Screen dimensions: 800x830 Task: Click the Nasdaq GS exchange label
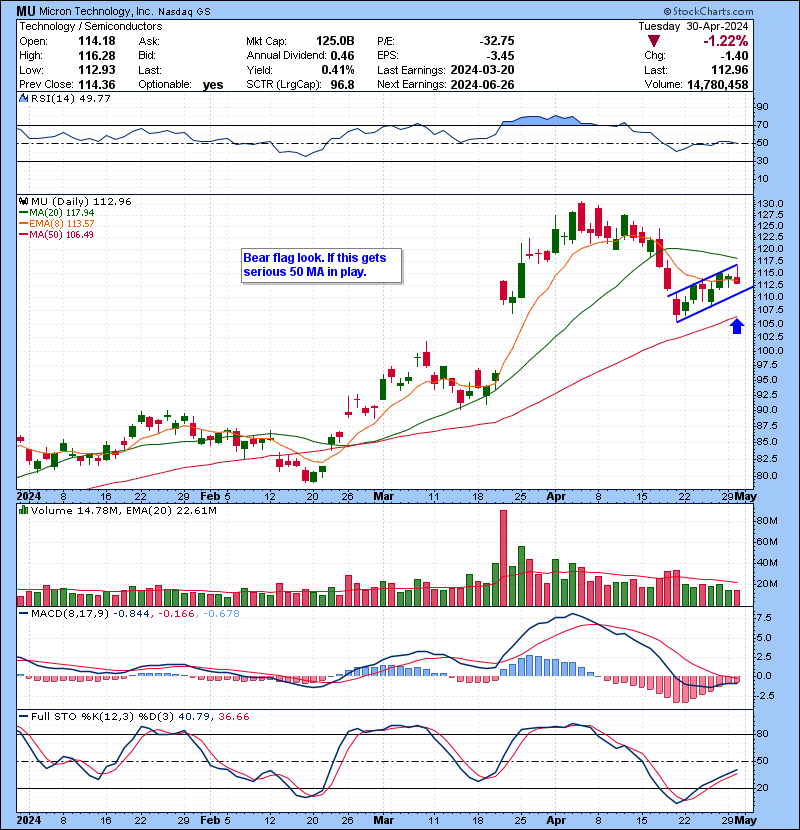point(184,12)
